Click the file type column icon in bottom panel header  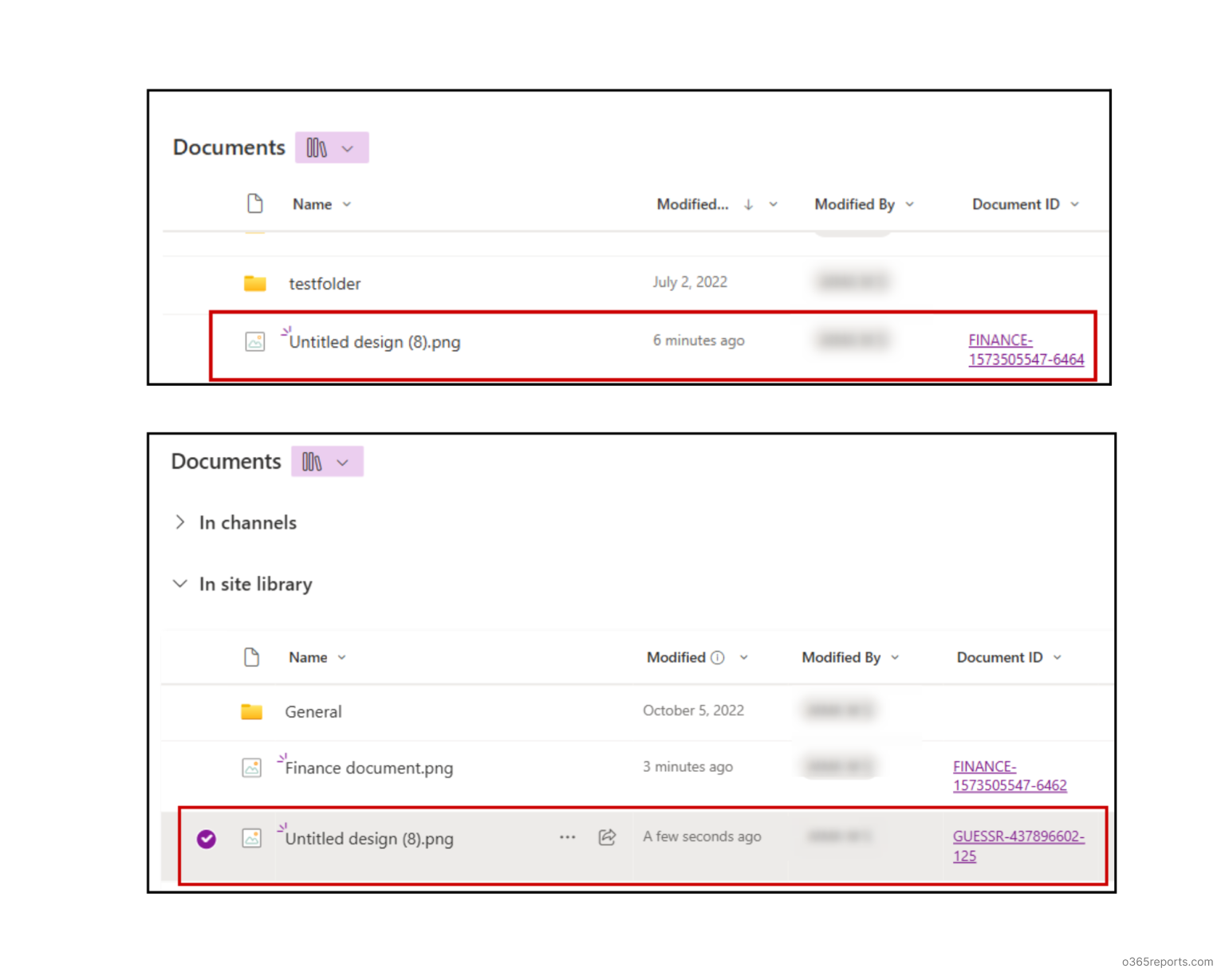(x=252, y=657)
